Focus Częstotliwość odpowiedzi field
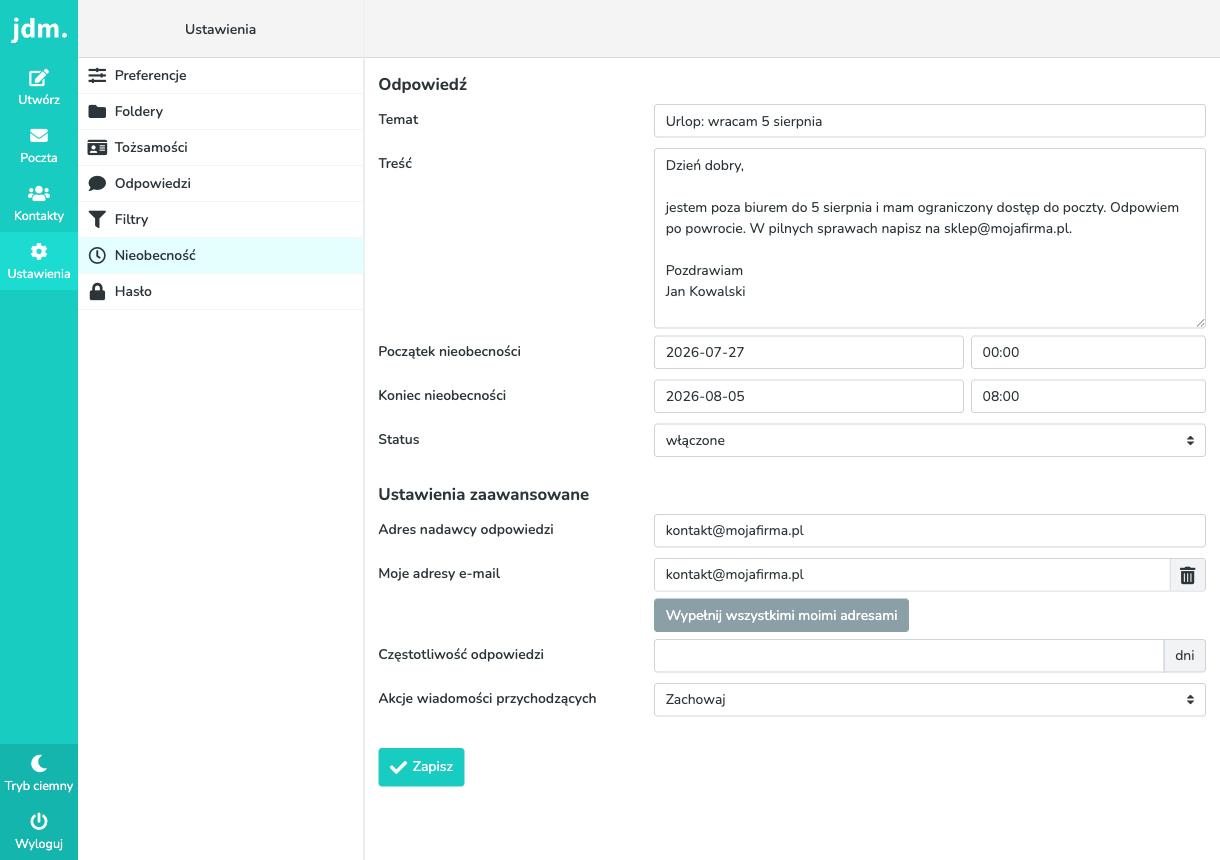The height and width of the screenshot is (860, 1220). [x=909, y=656]
